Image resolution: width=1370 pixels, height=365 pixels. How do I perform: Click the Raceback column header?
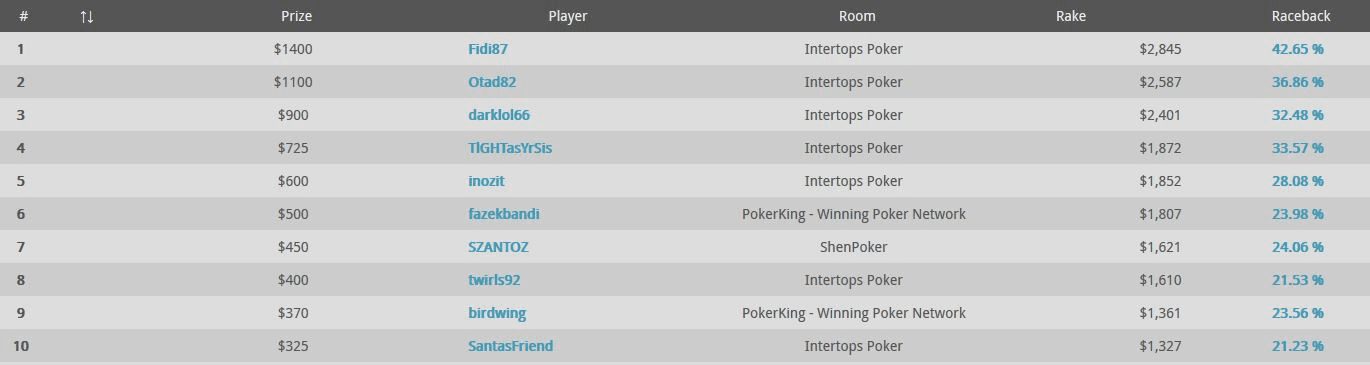[1301, 16]
